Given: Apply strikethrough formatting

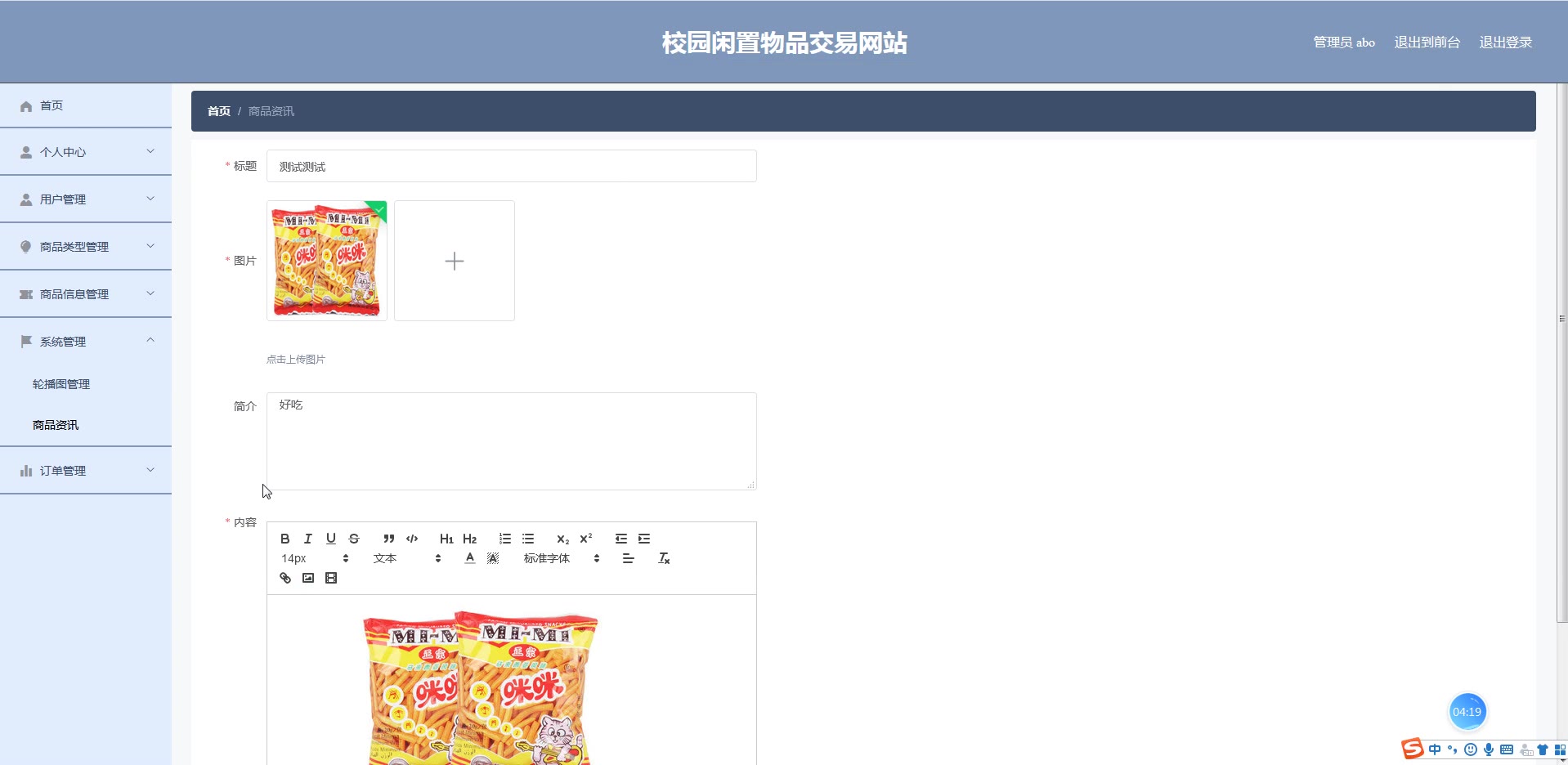Looking at the screenshot, I should [354, 539].
